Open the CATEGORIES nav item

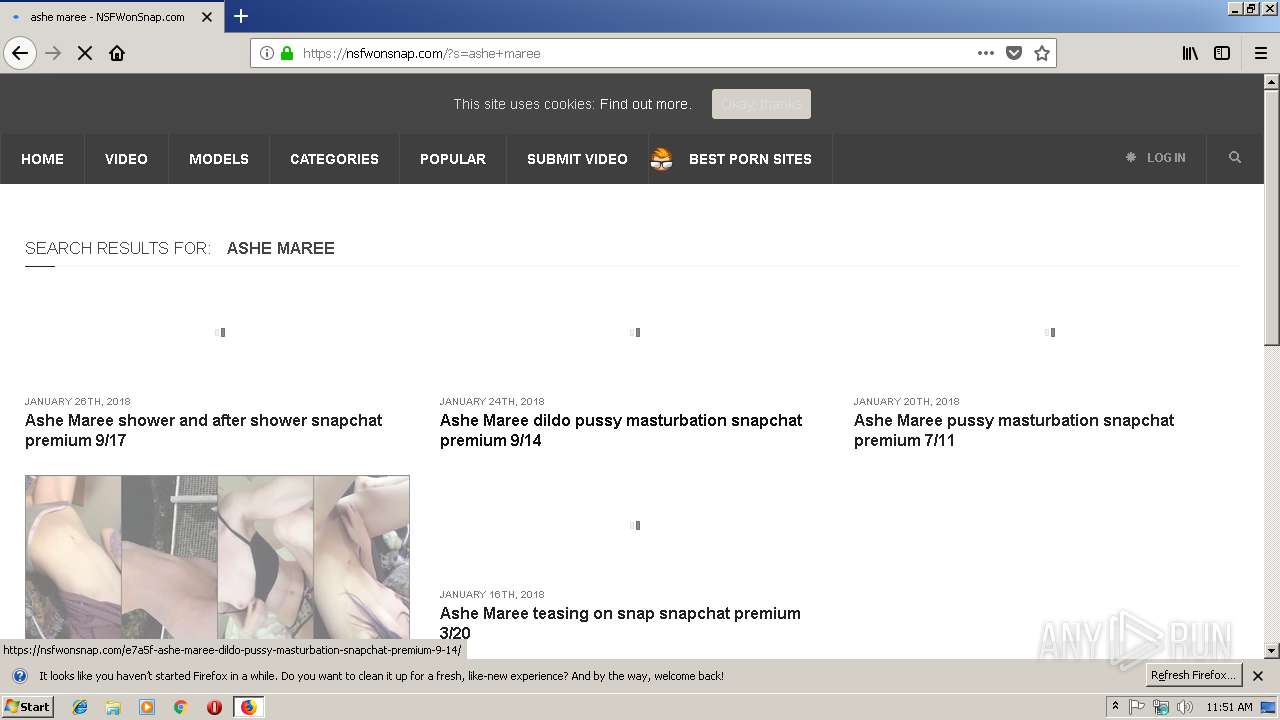(334, 159)
